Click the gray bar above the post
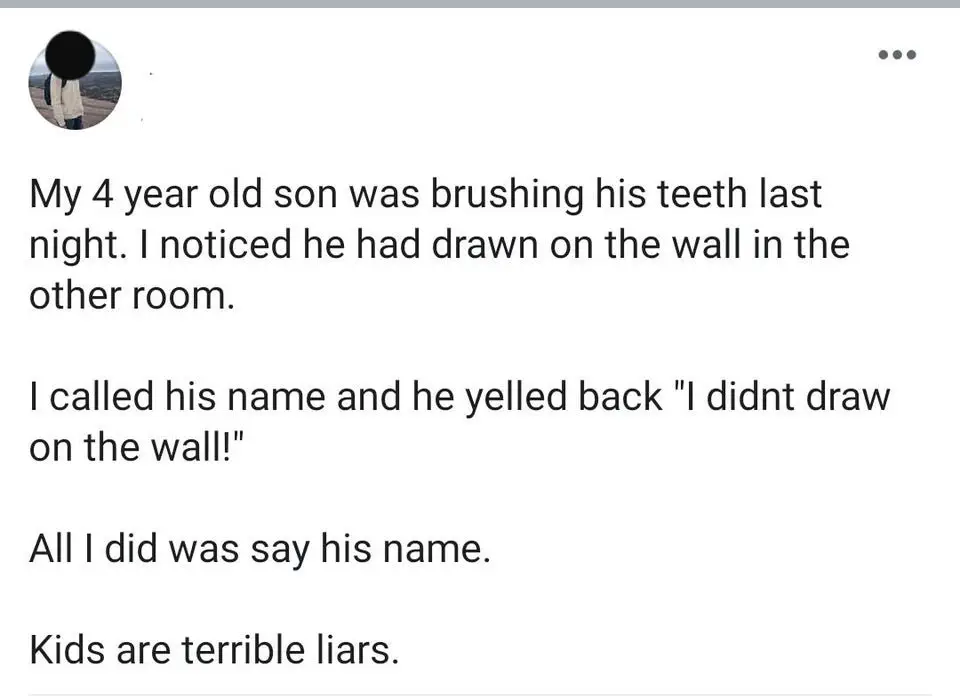 click(x=480, y=4)
